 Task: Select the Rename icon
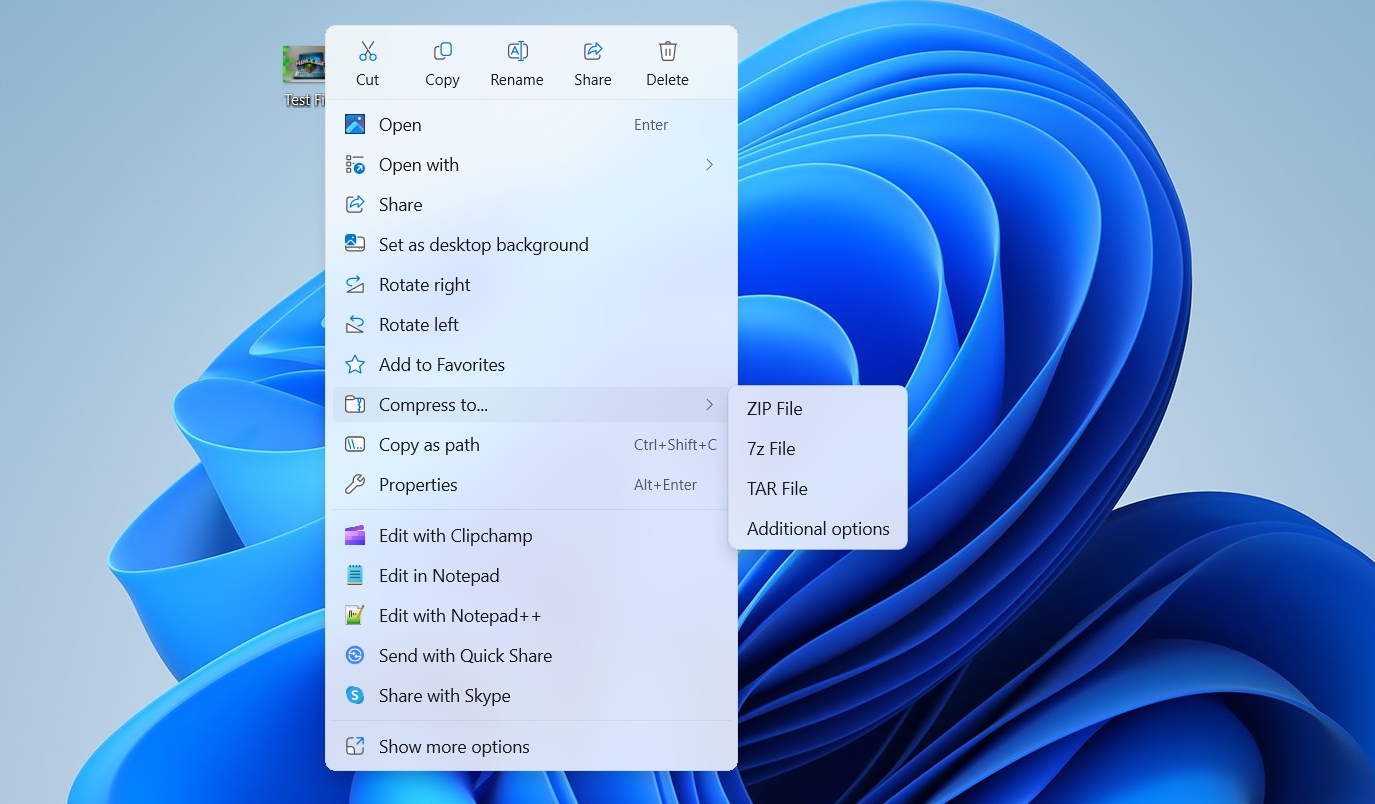coord(517,48)
